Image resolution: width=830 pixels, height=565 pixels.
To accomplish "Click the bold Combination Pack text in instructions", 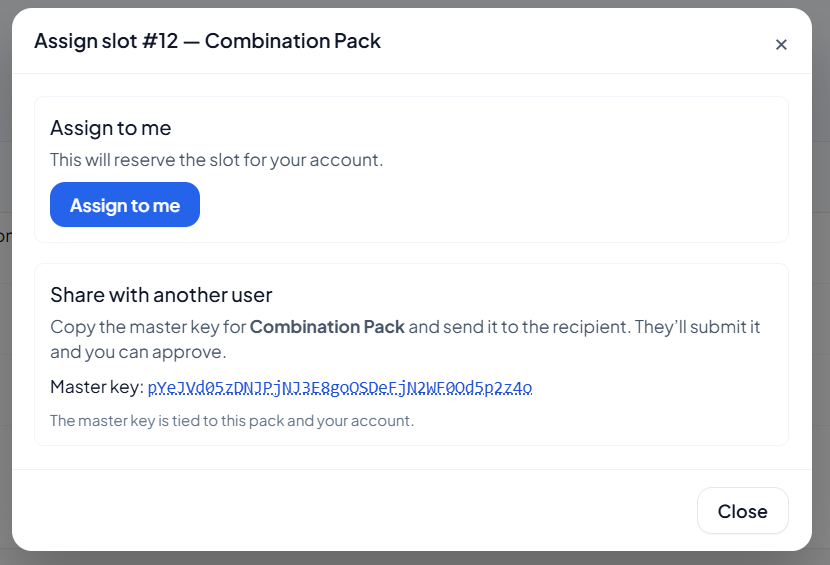I will (327, 327).
